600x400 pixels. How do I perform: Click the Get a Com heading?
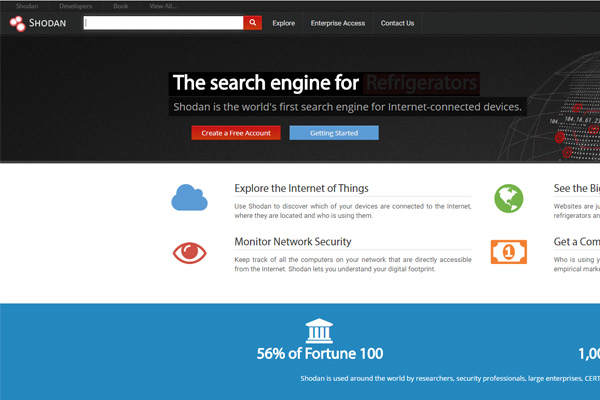click(577, 242)
